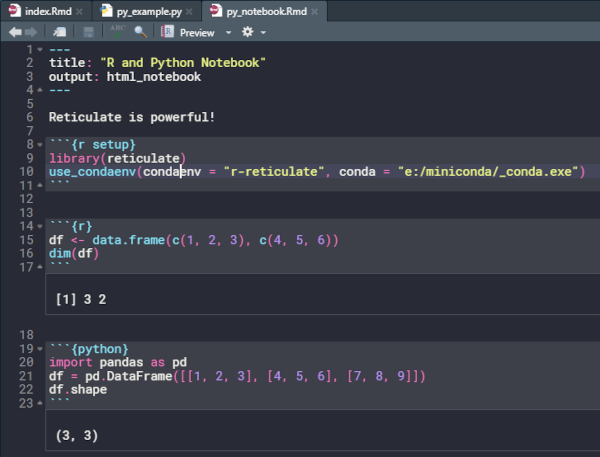Viewport: 600px width, 457px height.
Task: Click line number 18 in gutter
Action: coord(26,335)
